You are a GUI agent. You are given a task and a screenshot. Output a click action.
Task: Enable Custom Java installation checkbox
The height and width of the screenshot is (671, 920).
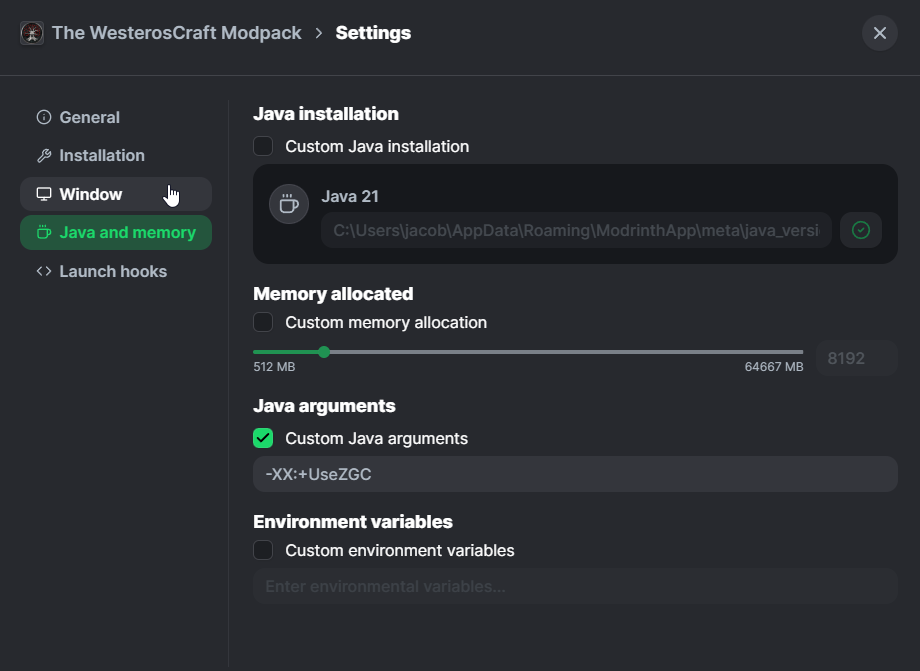click(x=263, y=146)
